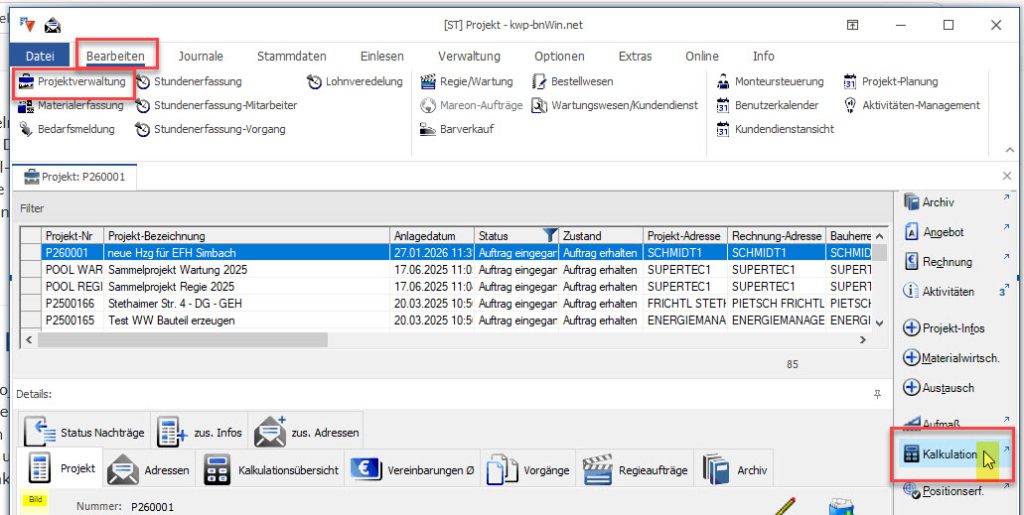Open Angebot from side panel
The image size is (1024, 515).
[943, 232]
